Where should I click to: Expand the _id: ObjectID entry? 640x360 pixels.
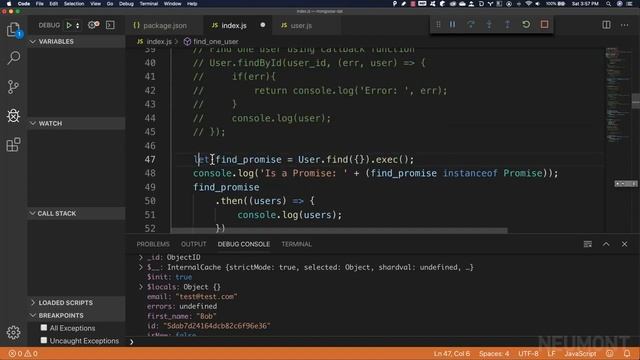click(x=141, y=257)
